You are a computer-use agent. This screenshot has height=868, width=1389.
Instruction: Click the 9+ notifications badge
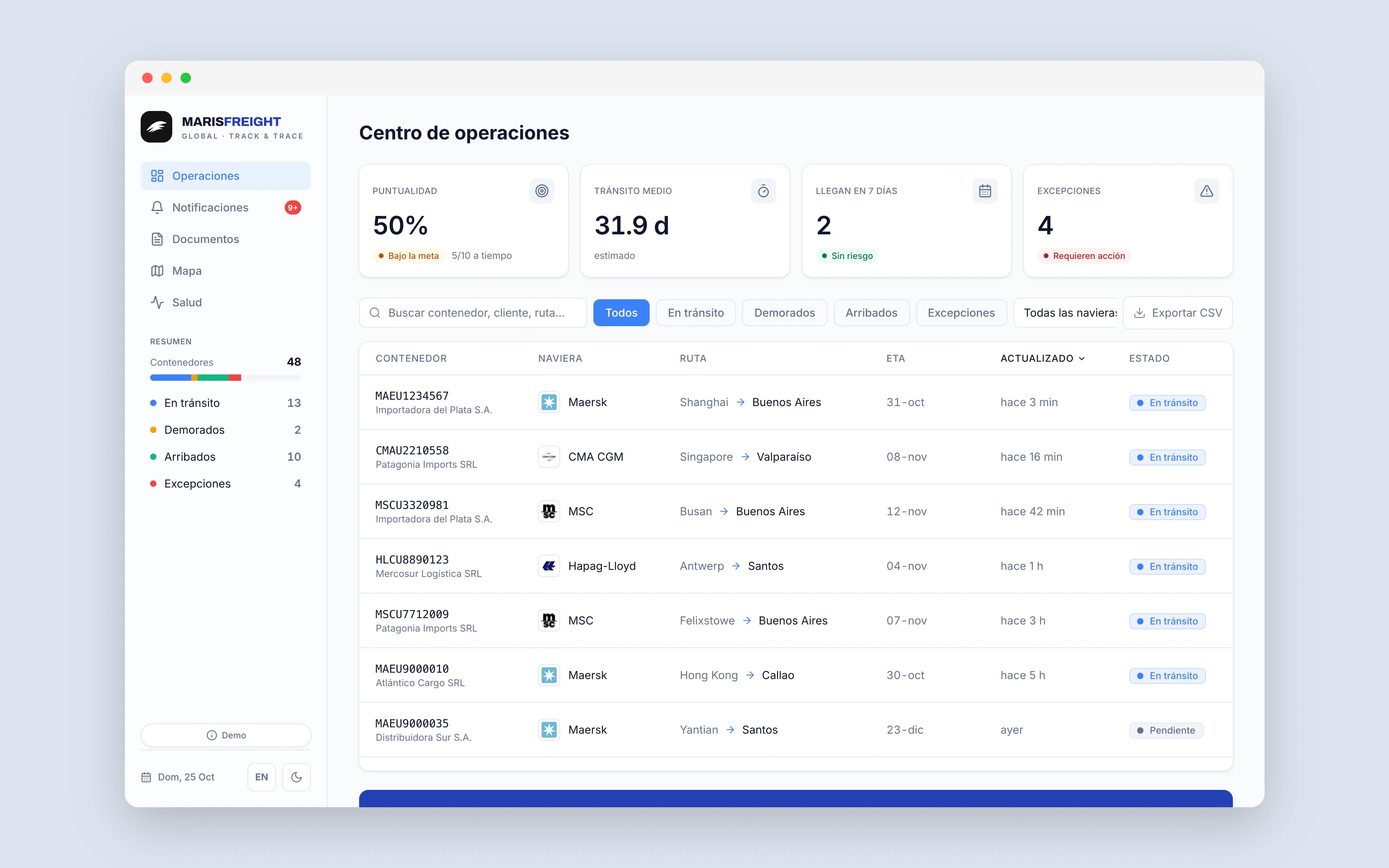(x=293, y=207)
